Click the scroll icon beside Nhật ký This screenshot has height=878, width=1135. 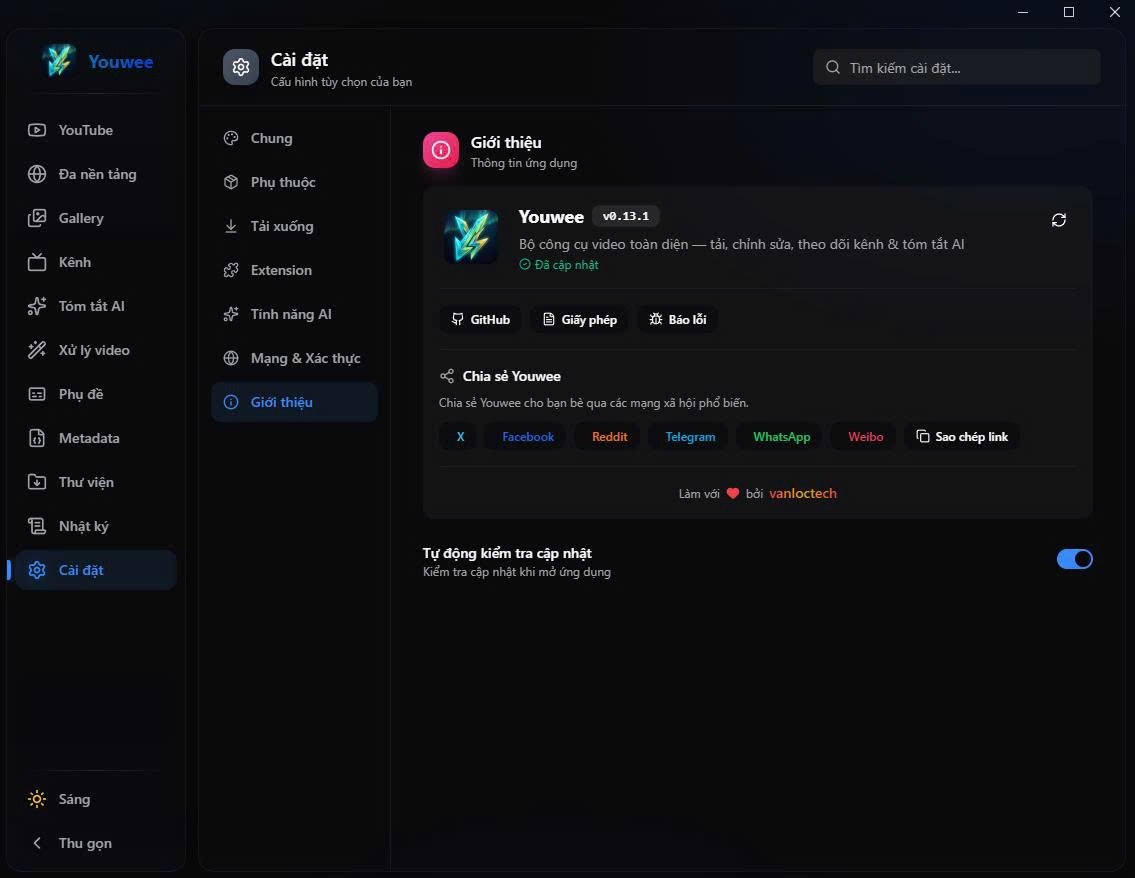[x=37, y=526]
